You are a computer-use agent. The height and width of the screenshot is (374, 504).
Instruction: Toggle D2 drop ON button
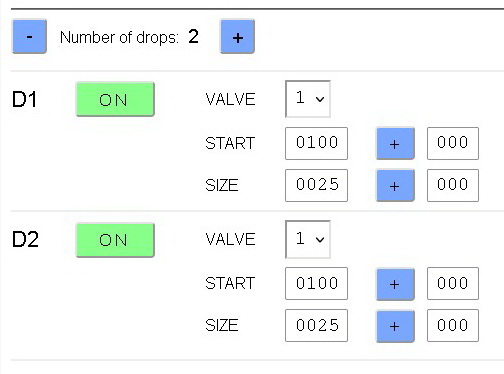click(115, 240)
